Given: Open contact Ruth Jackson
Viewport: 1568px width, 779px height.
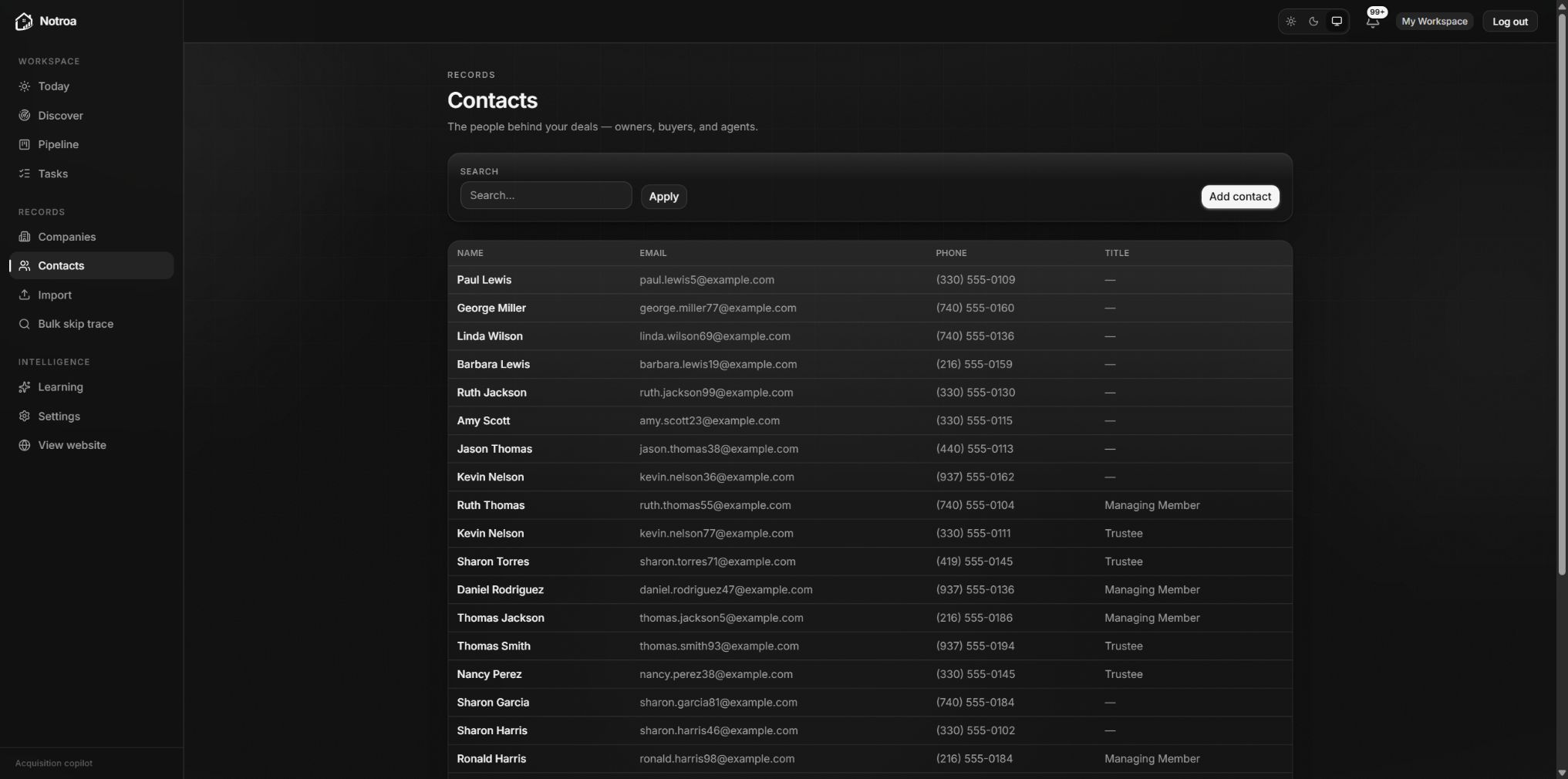Looking at the screenshot, I should point(491,393).
